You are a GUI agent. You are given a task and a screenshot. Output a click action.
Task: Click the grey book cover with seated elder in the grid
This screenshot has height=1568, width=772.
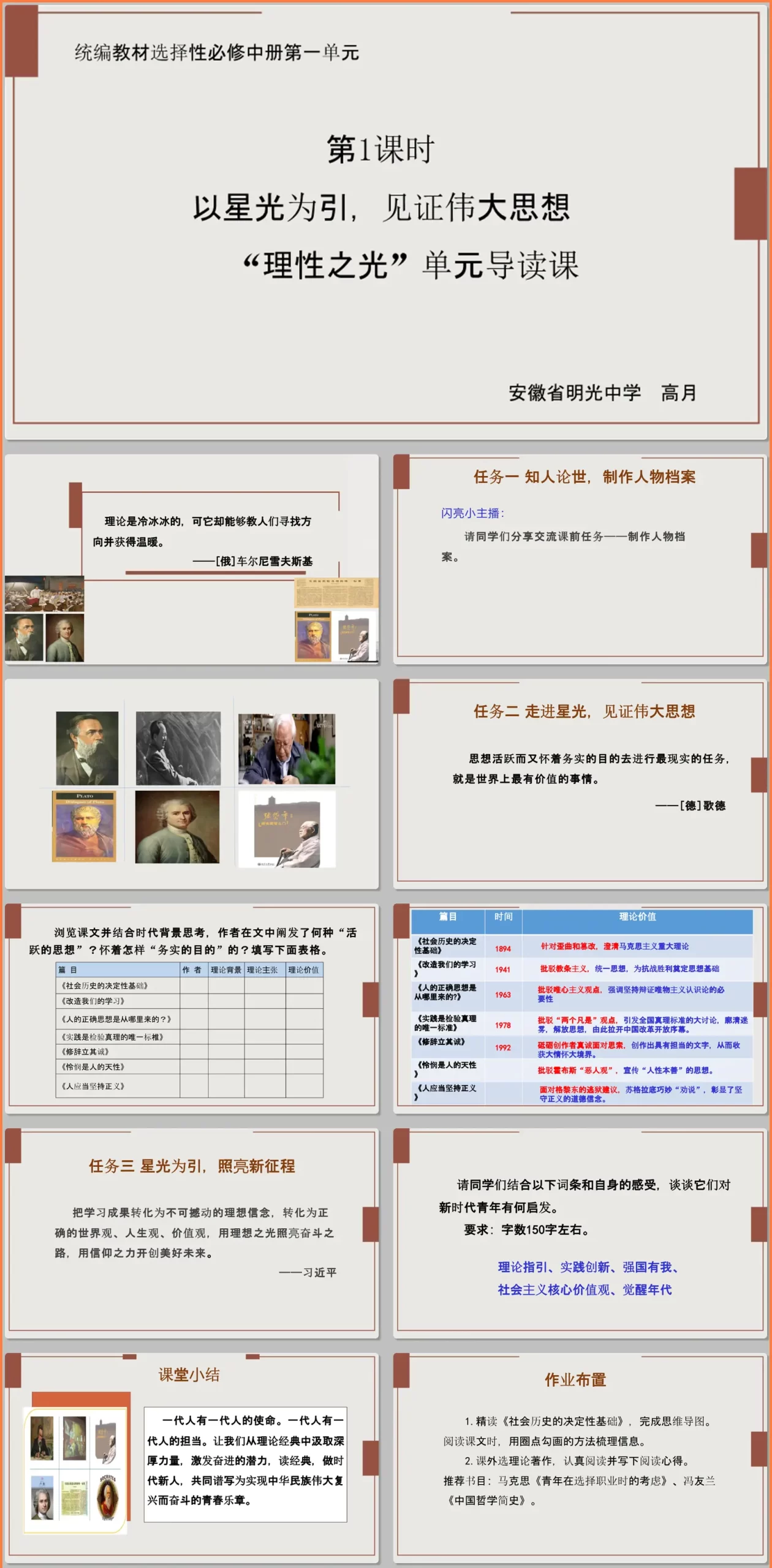(x=287, y=829)
